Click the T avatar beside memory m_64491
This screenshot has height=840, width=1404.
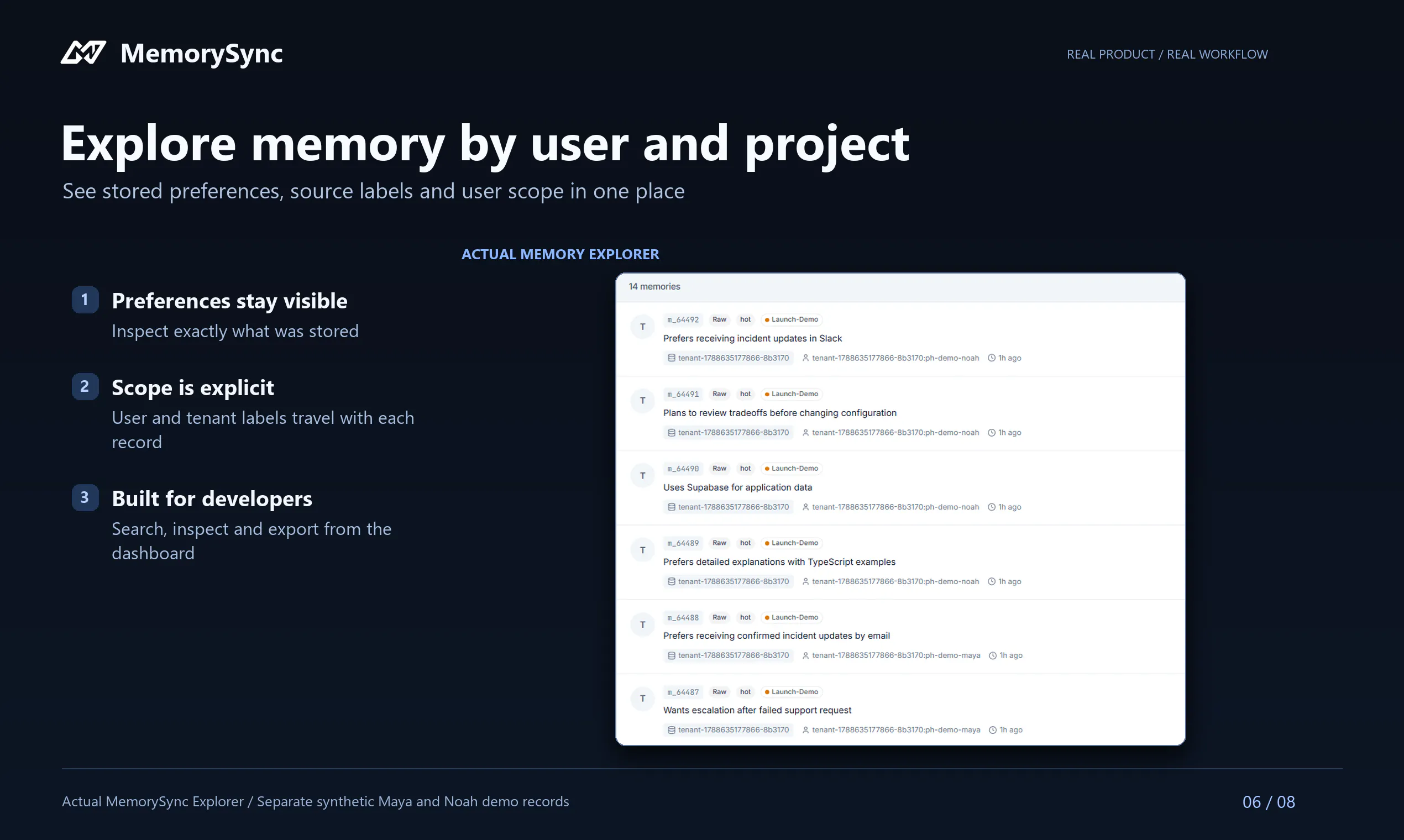pos(642,401)
